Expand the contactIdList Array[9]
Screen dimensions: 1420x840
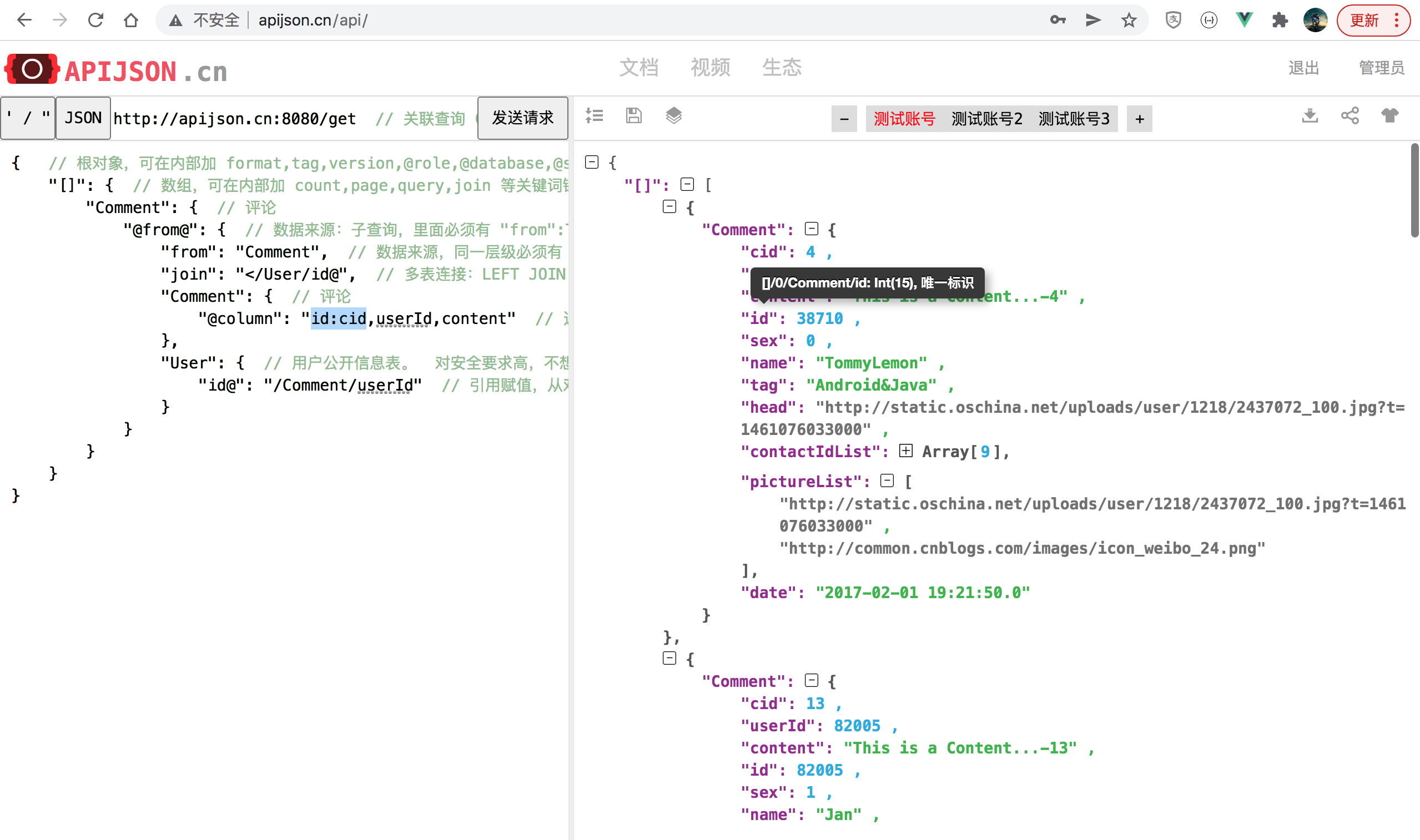click(x=906, y=451)
